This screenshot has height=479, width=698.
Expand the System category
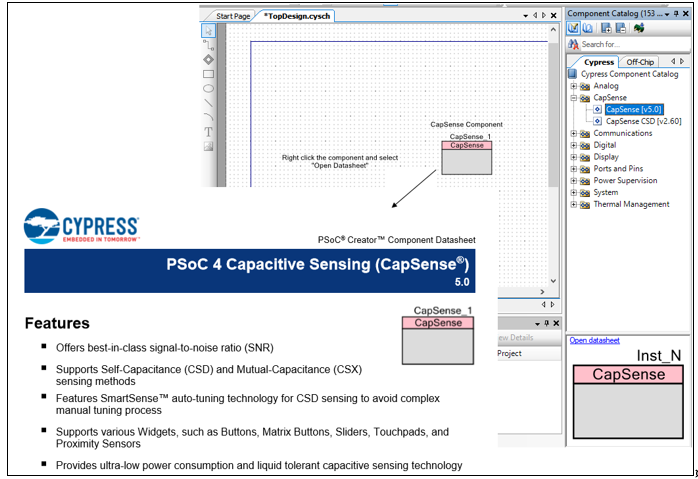pos(574,192)
